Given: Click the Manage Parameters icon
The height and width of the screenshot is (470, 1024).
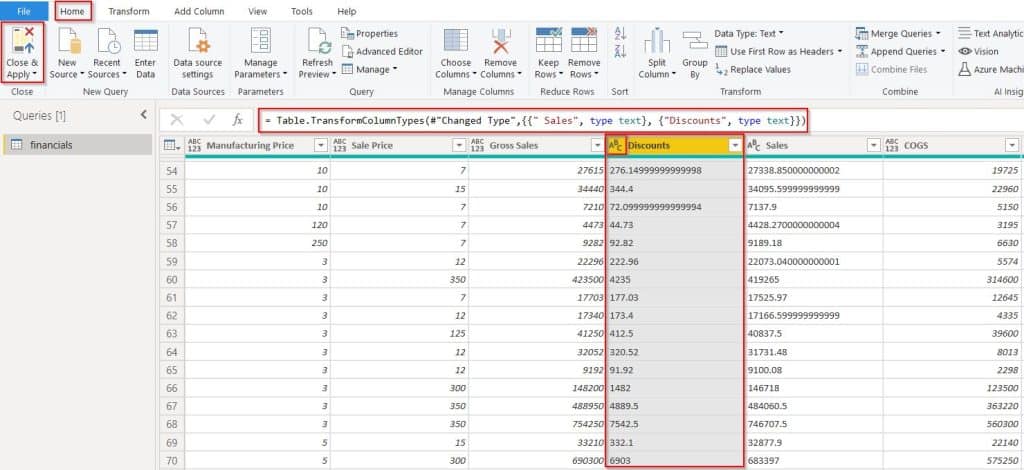Looking at the screenshot, I should coord(261,40).
